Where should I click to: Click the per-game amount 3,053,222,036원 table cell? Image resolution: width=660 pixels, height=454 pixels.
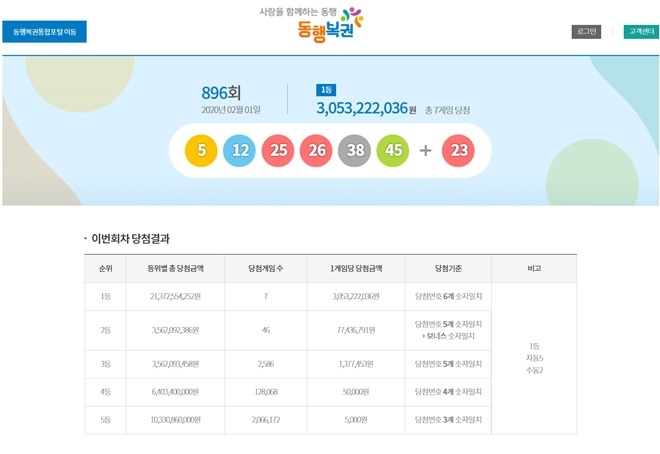click(x=356, y=297)
